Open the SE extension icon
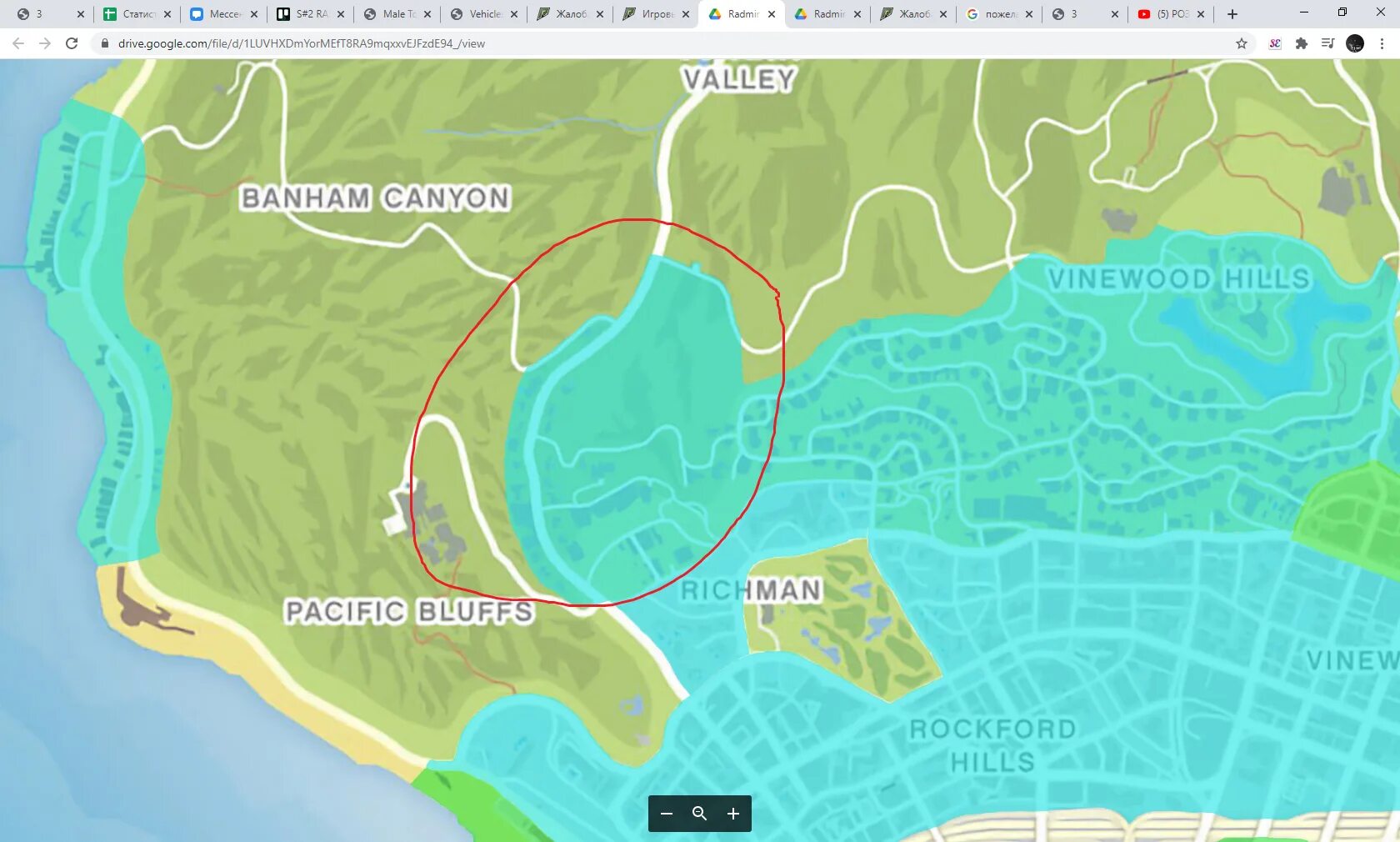This screenshot has height=842, width=1400. click(x=1274, y=43)
